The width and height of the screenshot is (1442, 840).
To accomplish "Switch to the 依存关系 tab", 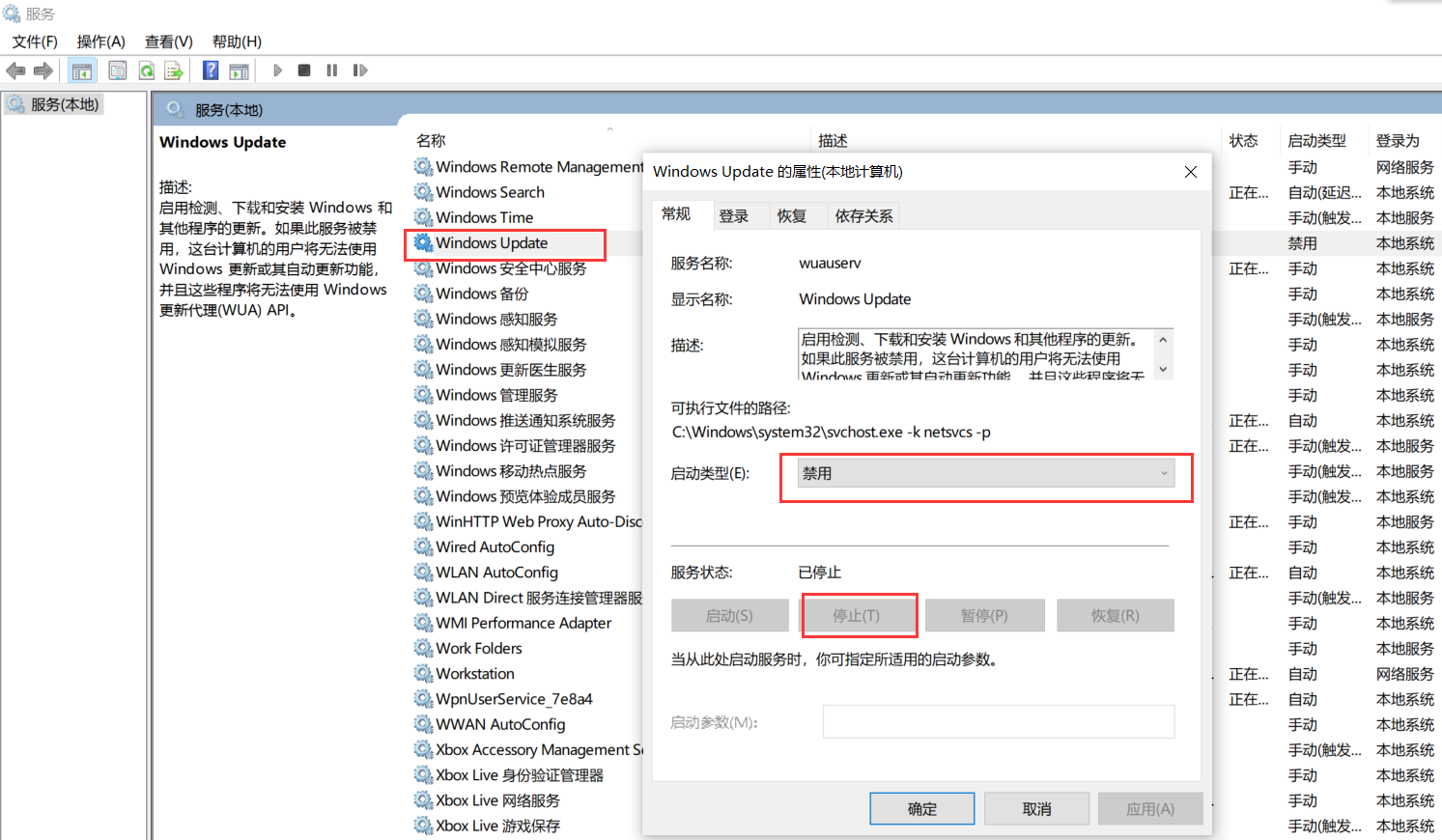I will (864, 216).
